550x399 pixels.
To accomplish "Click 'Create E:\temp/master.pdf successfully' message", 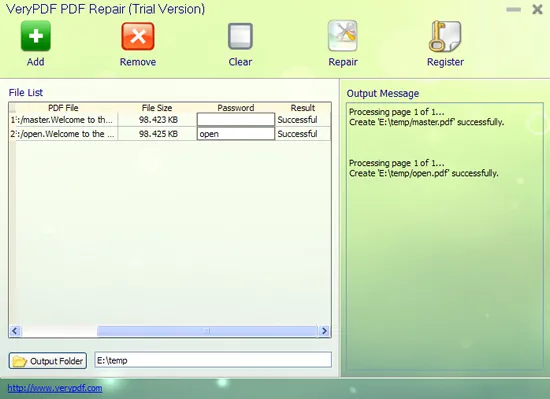I will (427, 122).
